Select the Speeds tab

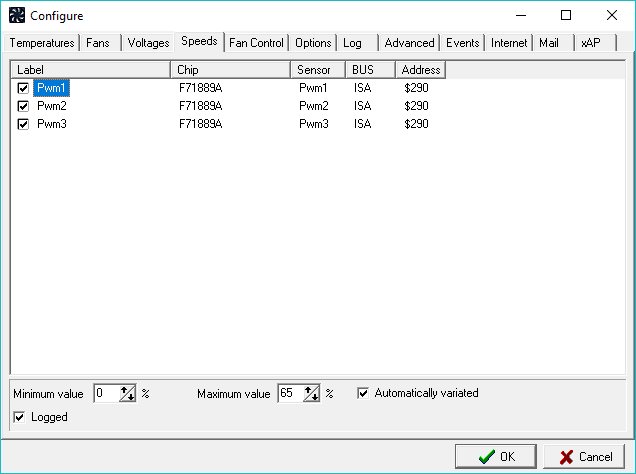199,41
